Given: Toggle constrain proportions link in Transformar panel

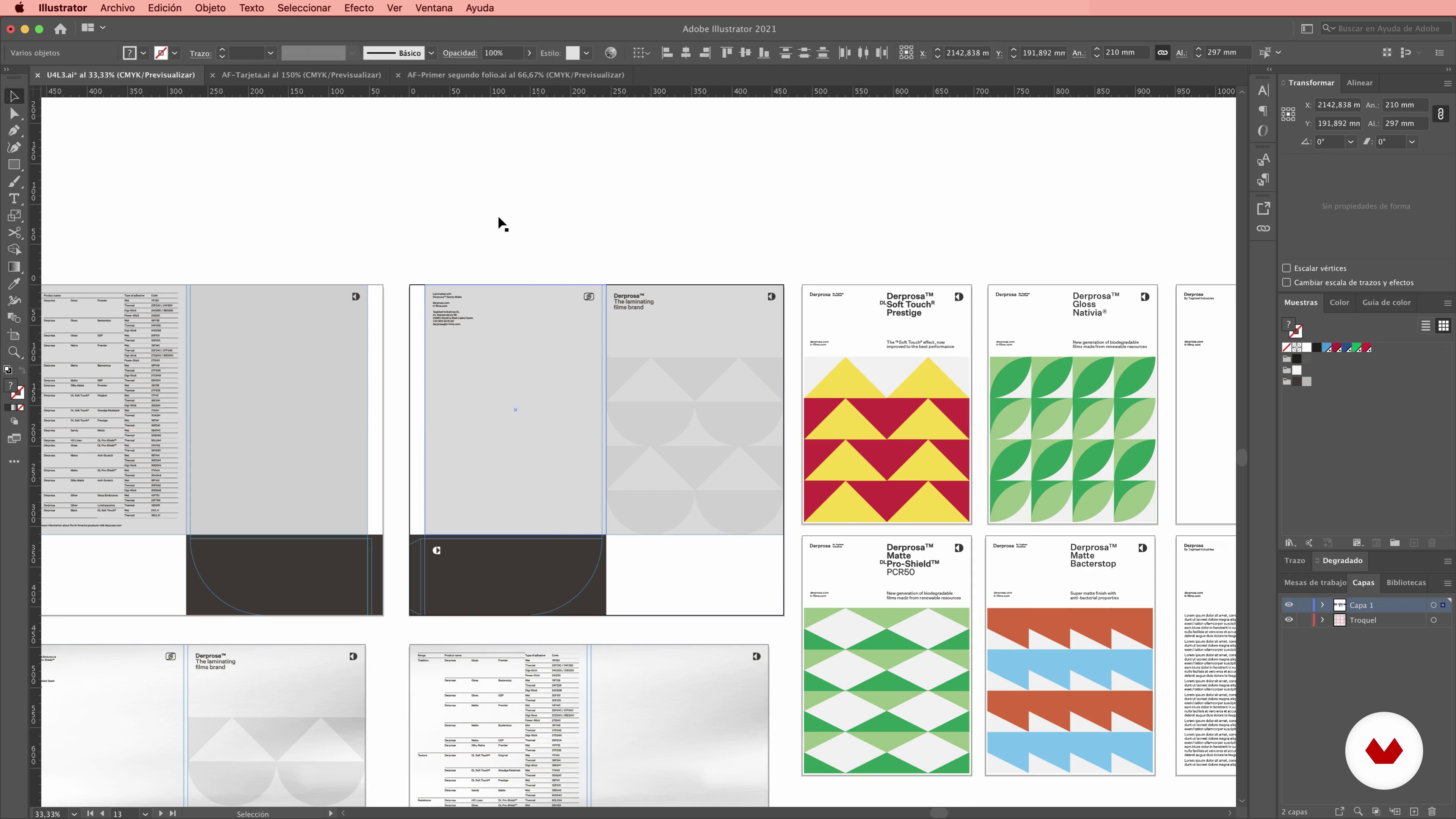Looking at the screenshot, I should (x=1441, y=114).
